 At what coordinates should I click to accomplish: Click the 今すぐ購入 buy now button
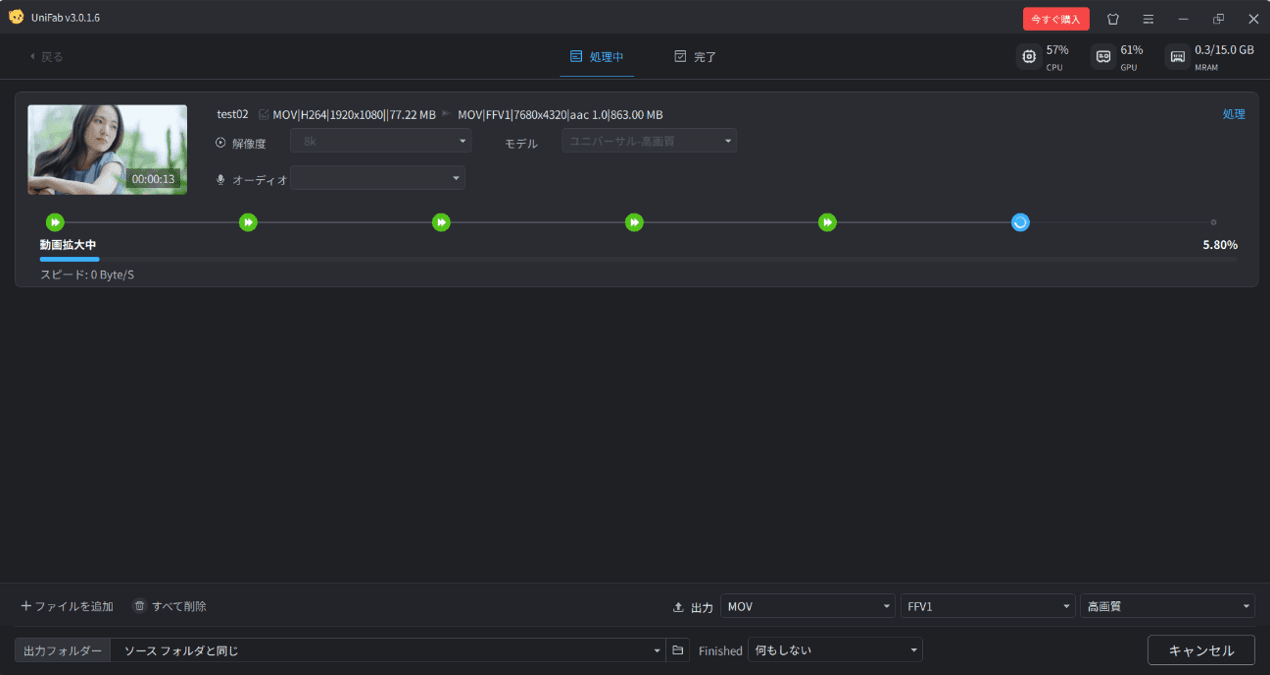[1056, 19]
